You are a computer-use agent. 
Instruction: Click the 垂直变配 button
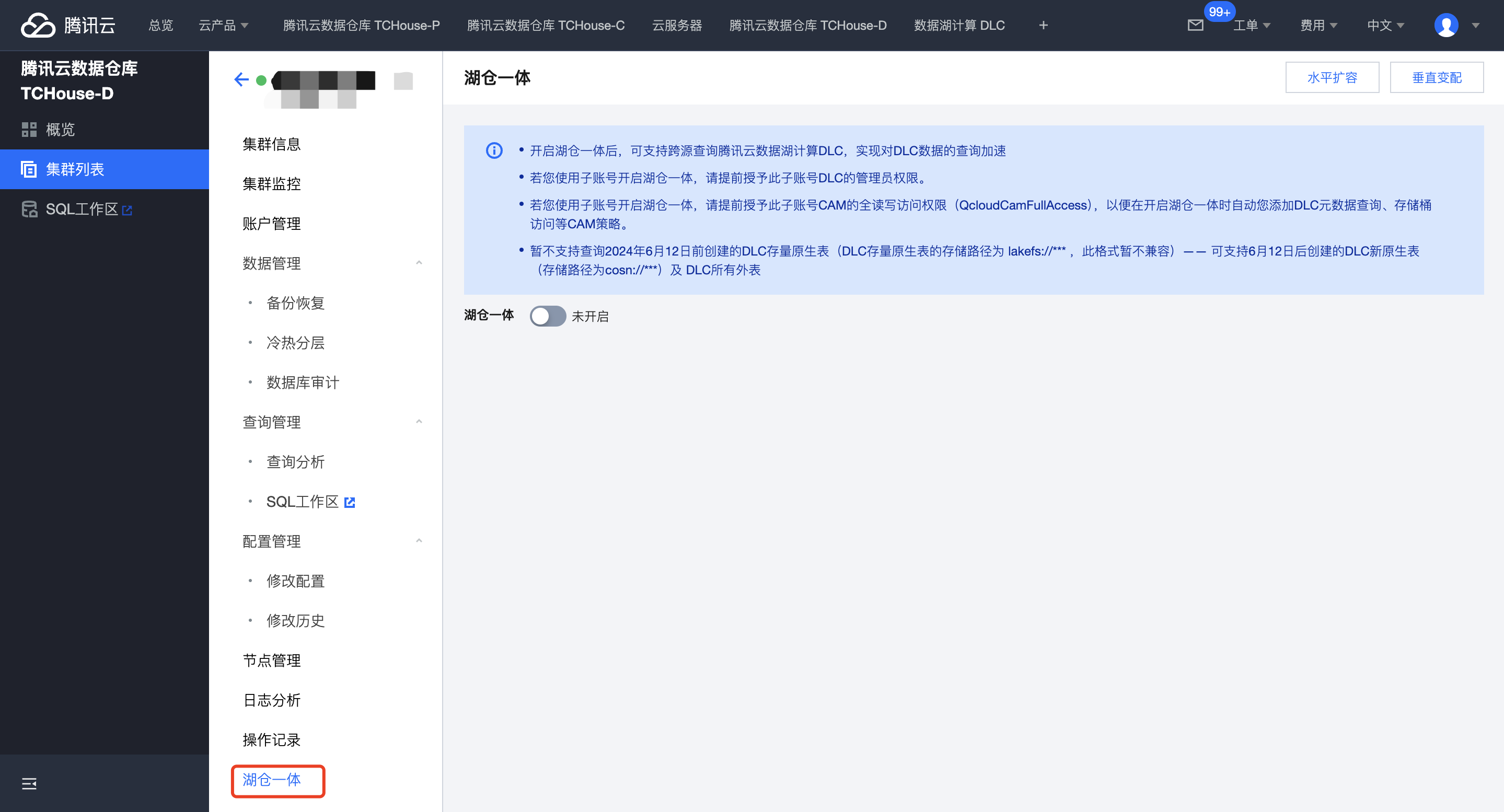coord(1436,78)
